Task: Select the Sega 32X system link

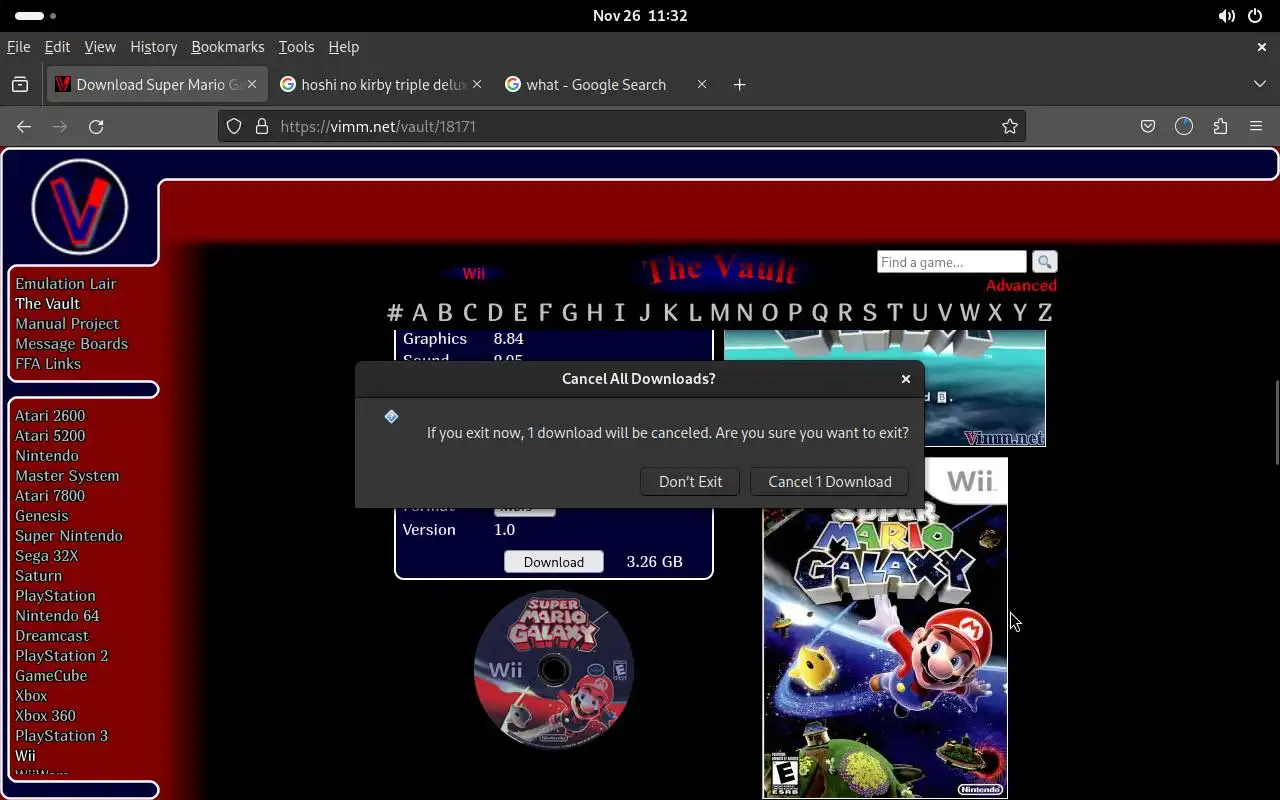Action: (x=46, y=556)
